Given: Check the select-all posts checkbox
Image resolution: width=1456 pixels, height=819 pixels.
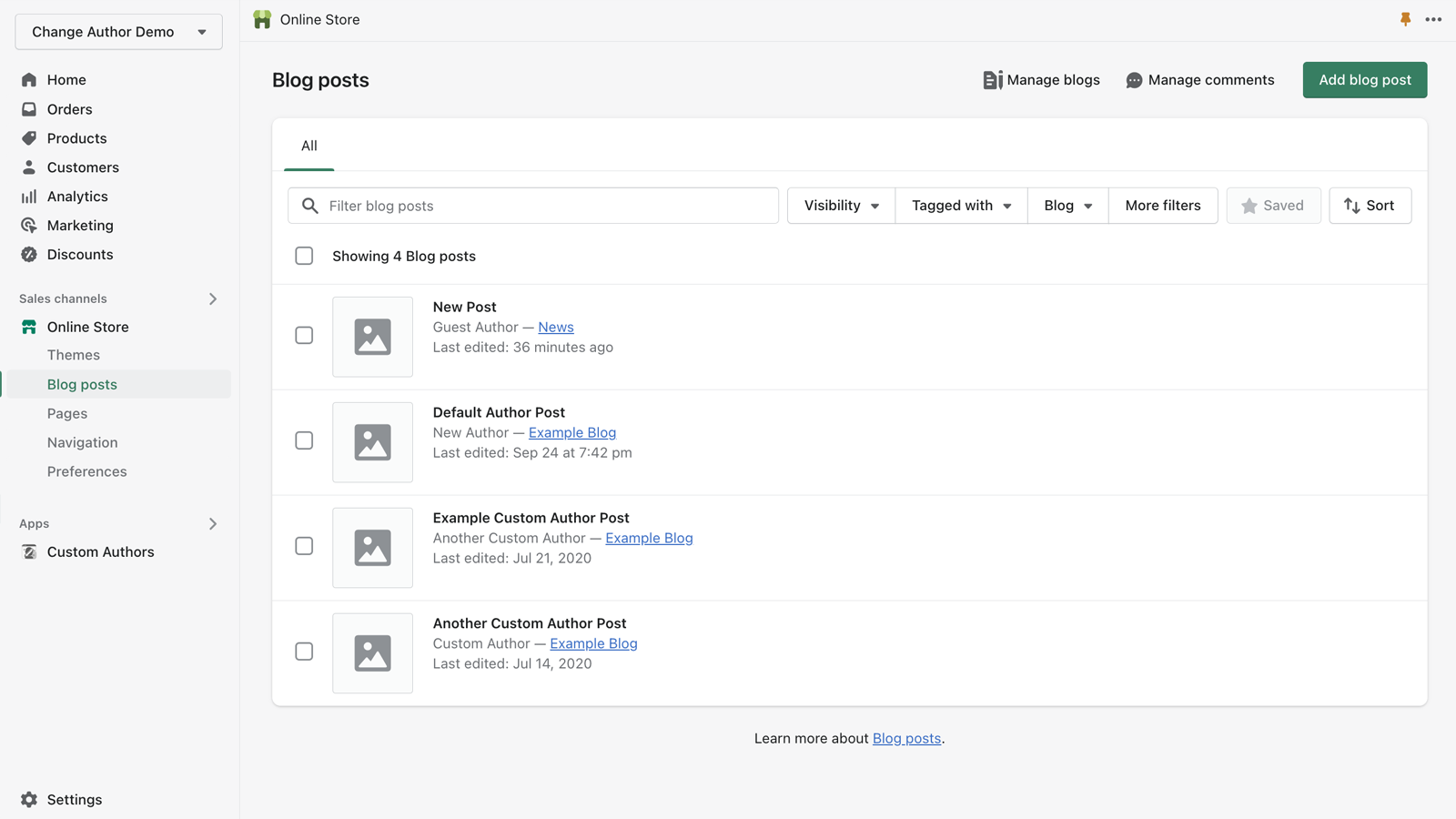Looking at the screenshot, I should 304,256.
